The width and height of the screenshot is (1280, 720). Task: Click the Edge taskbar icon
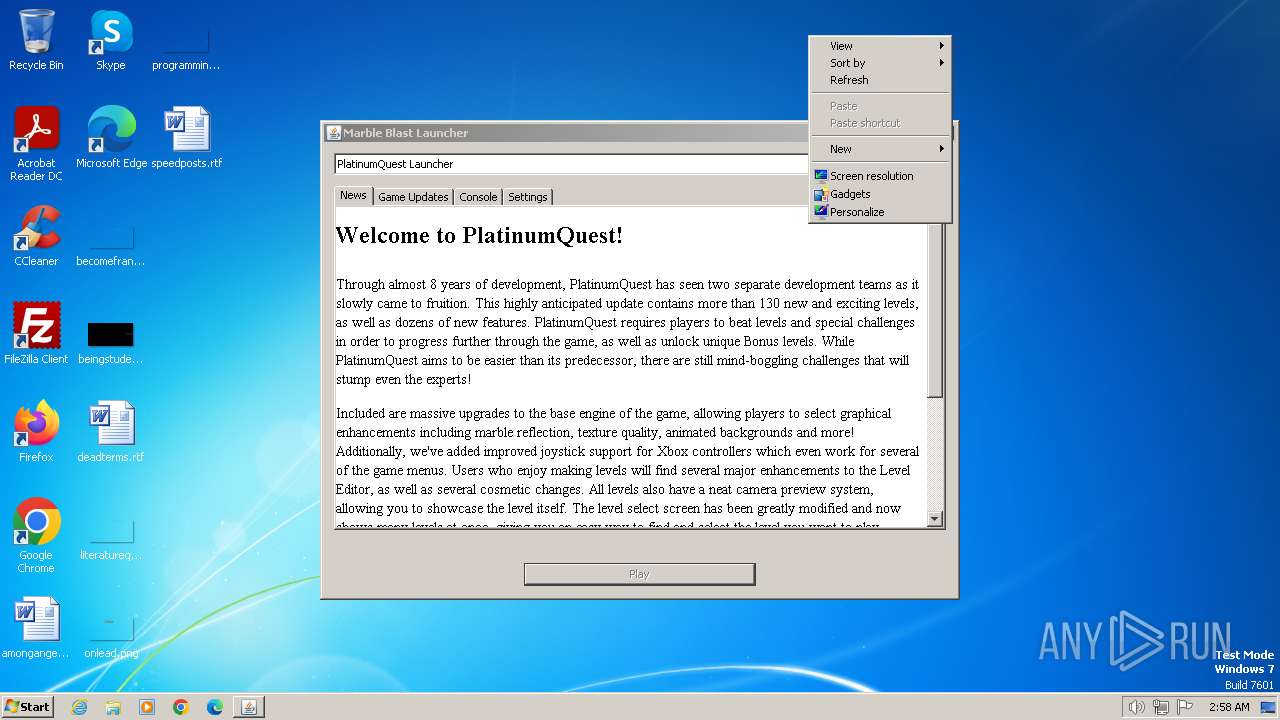click(x=215, y=707)
